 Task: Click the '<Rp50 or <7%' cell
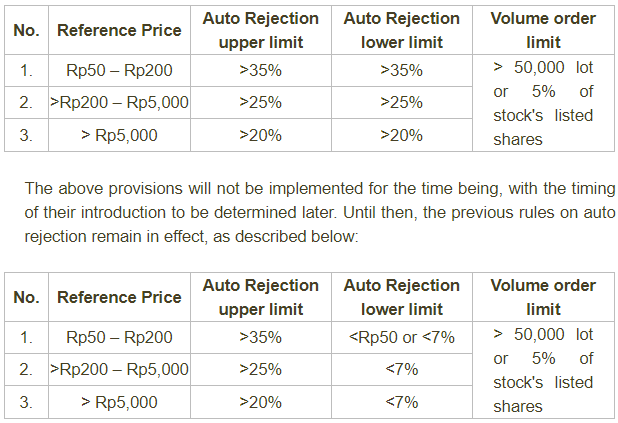402,338
